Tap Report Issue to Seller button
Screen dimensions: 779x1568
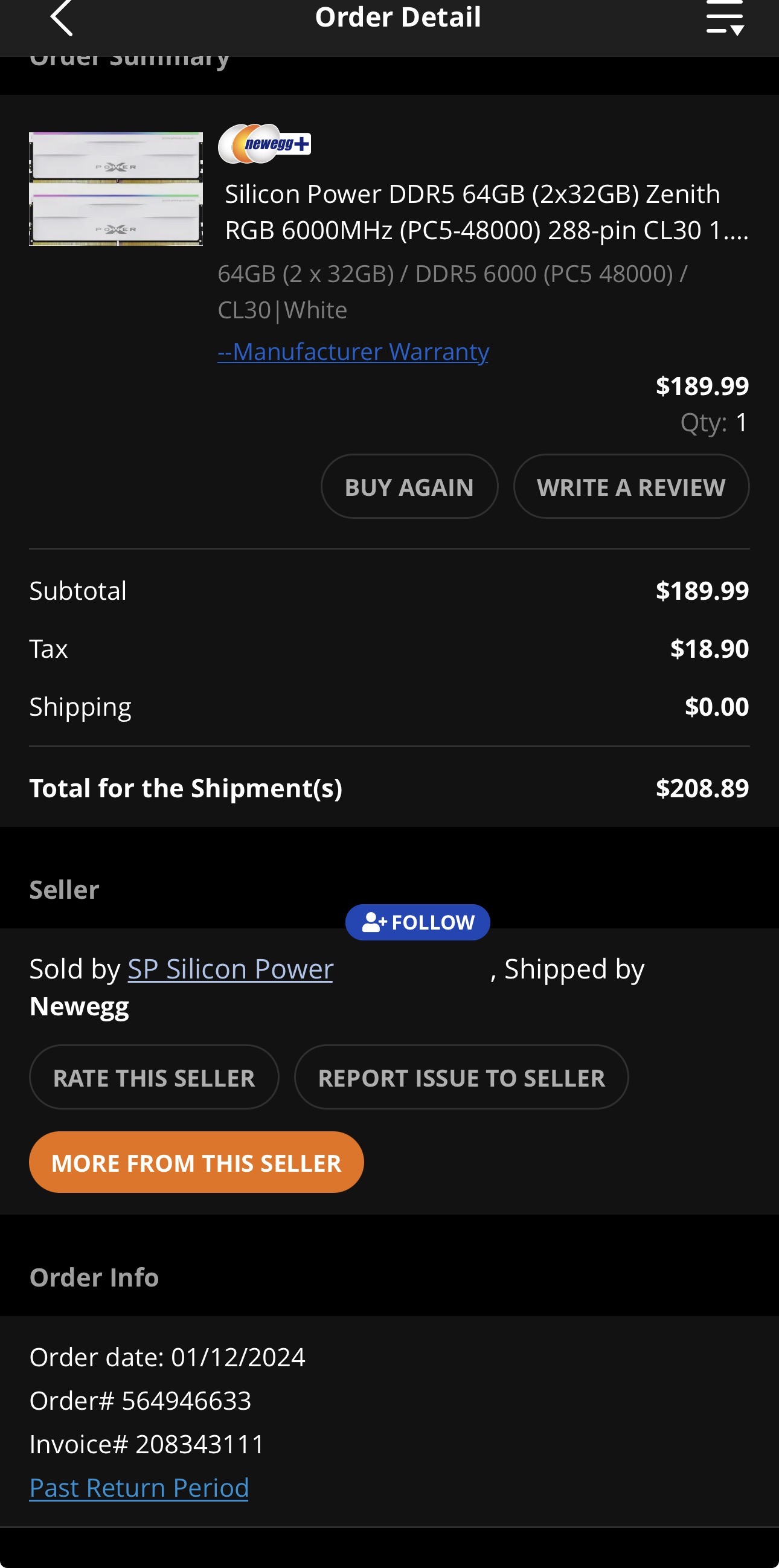pos(461,1078)
